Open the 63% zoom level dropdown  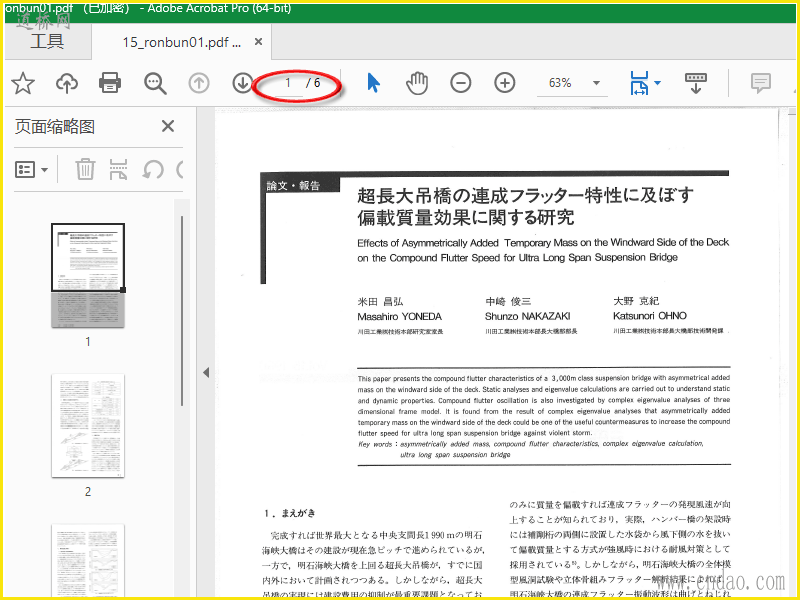click(597, 83)
